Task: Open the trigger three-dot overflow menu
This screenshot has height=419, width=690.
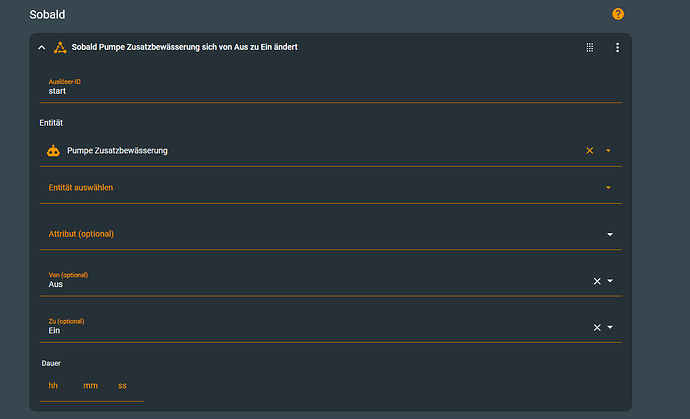Action: coord(617,47)
